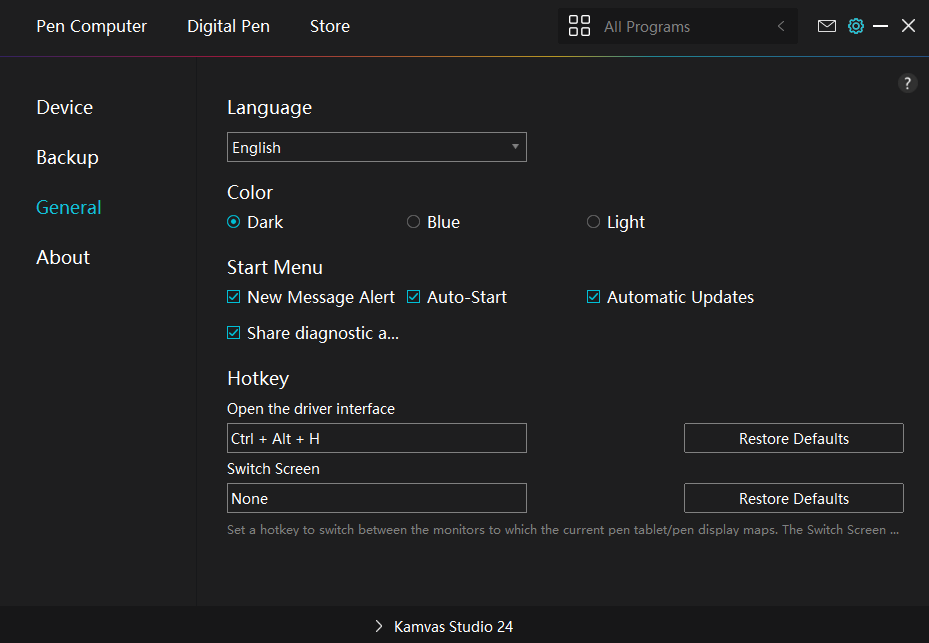The height and width of the screenshot is (643, 929).
Task: Click the settings gear icon
Action: coord(855,26)
